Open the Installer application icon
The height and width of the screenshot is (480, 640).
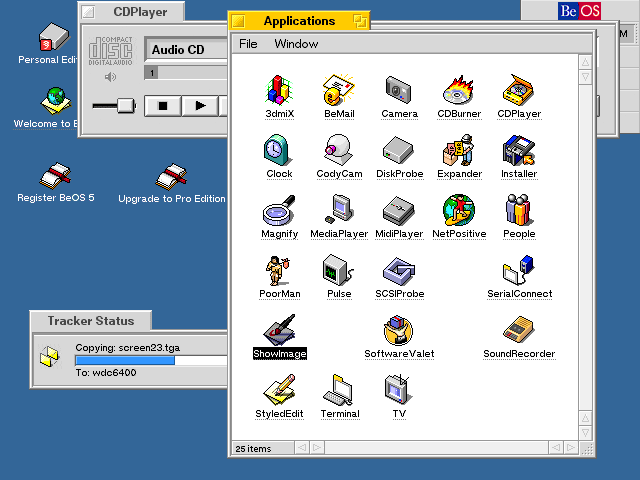click(x=518, y=150)
